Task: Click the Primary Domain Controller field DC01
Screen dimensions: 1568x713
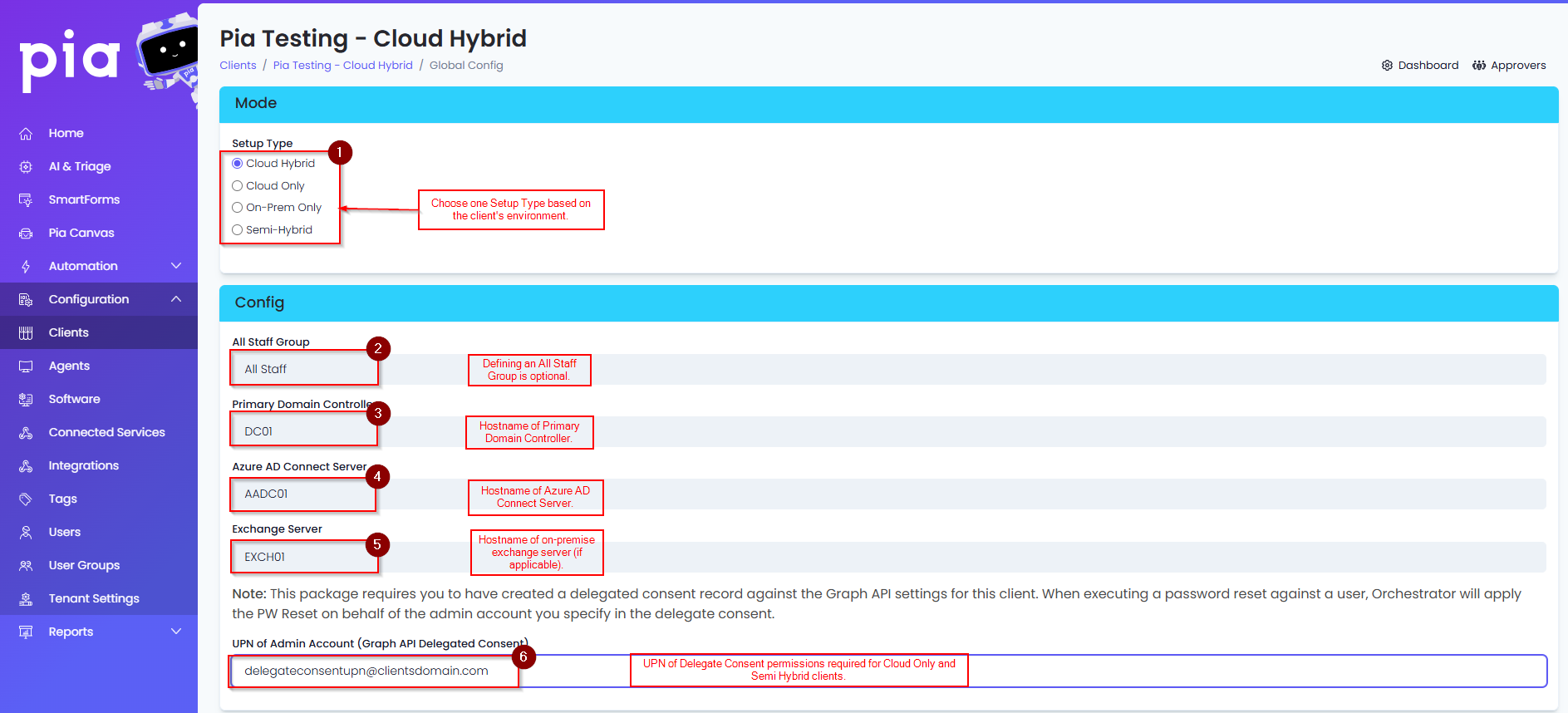Action: pyautogui.click(x=889, y=431)
